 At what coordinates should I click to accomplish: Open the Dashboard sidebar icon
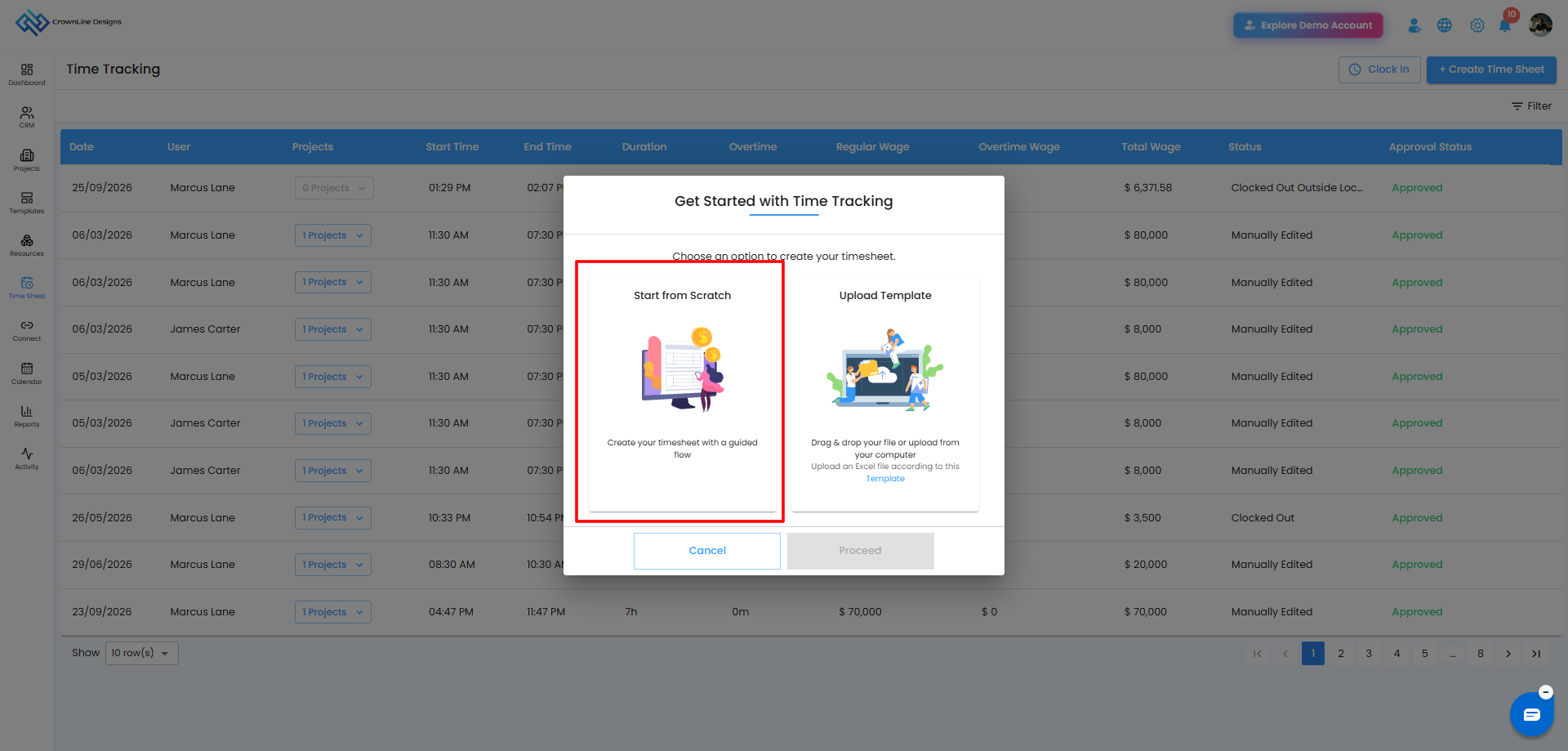point(27,74)
